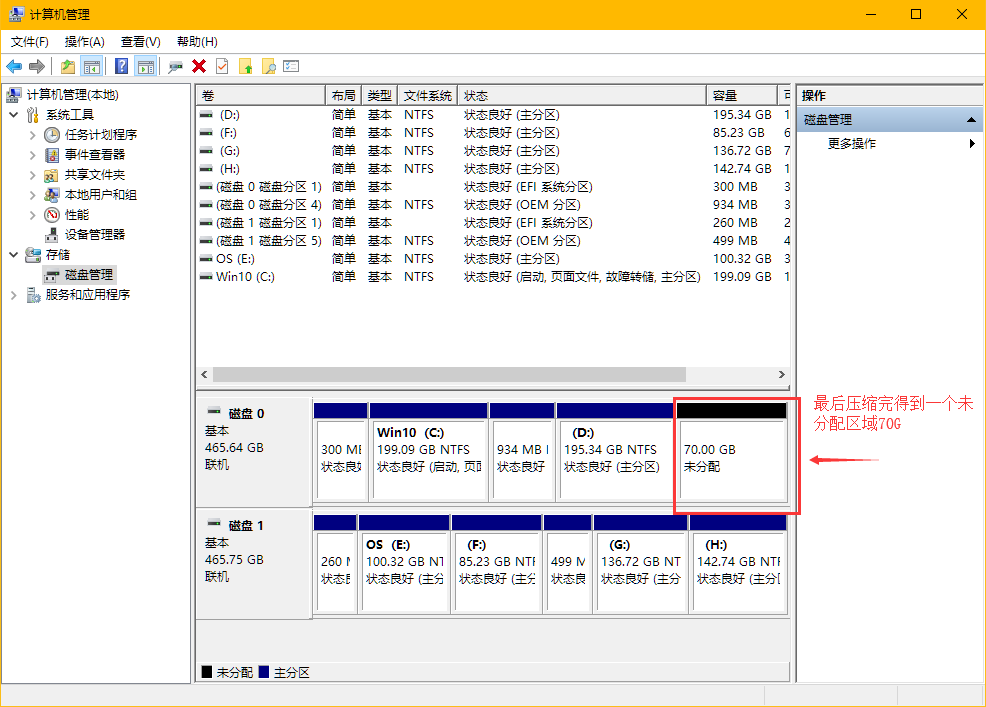The width and height of the screenshot is (986, 707).
Task: Click the 设备管理器 icon
Action: [52, 235]
